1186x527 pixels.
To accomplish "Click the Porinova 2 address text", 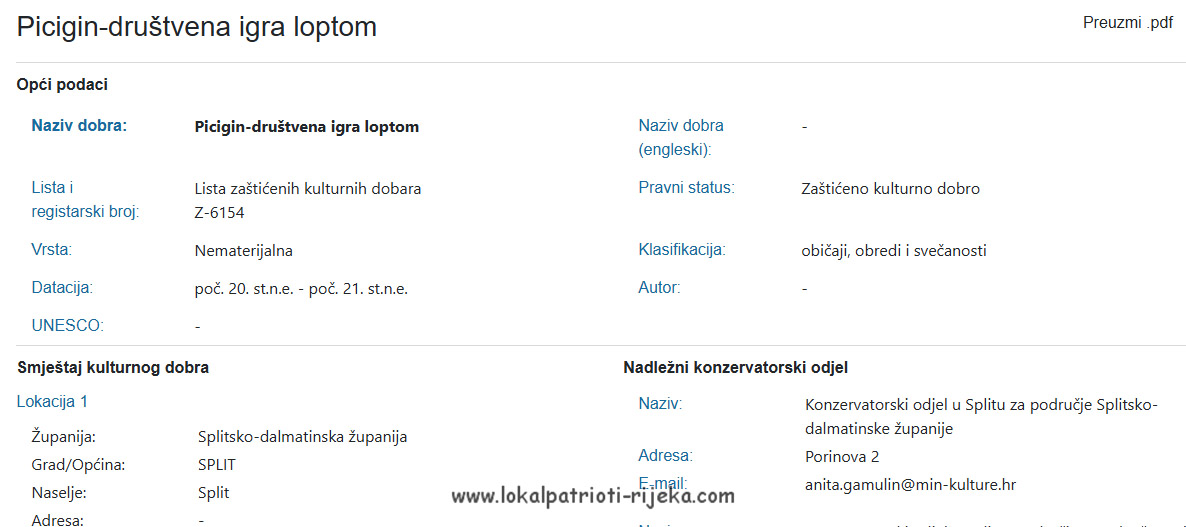I will [842, 457].
